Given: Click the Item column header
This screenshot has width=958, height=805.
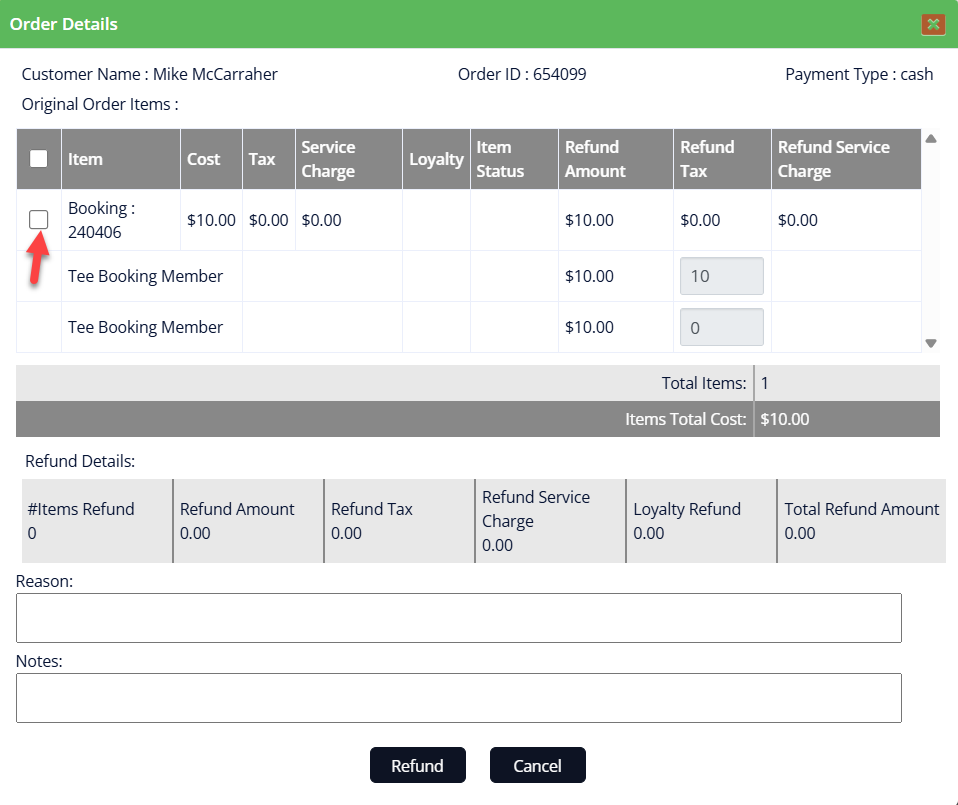Looking at the screenshot, I should click(x=86, y=159).
